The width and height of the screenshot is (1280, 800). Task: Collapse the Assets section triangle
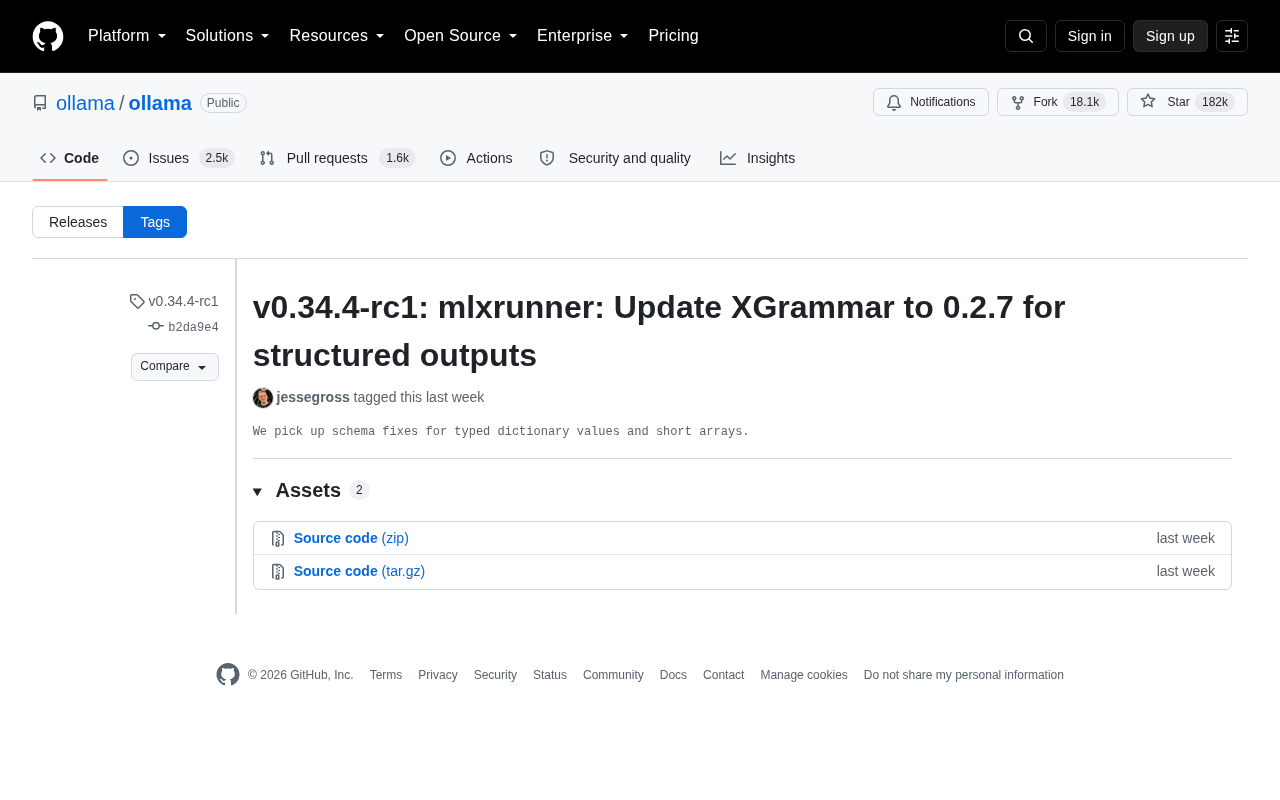coord(257,492)
